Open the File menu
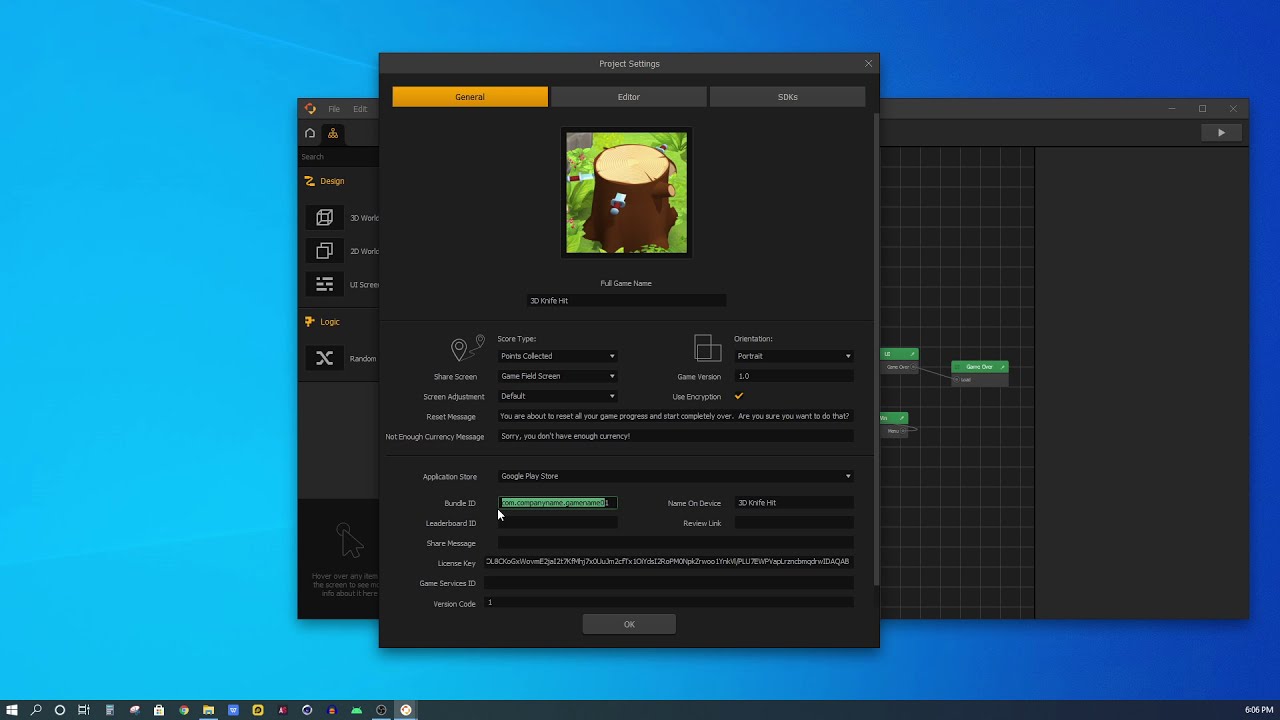The height and width of the screenshot is (720, 1280). 334,109
